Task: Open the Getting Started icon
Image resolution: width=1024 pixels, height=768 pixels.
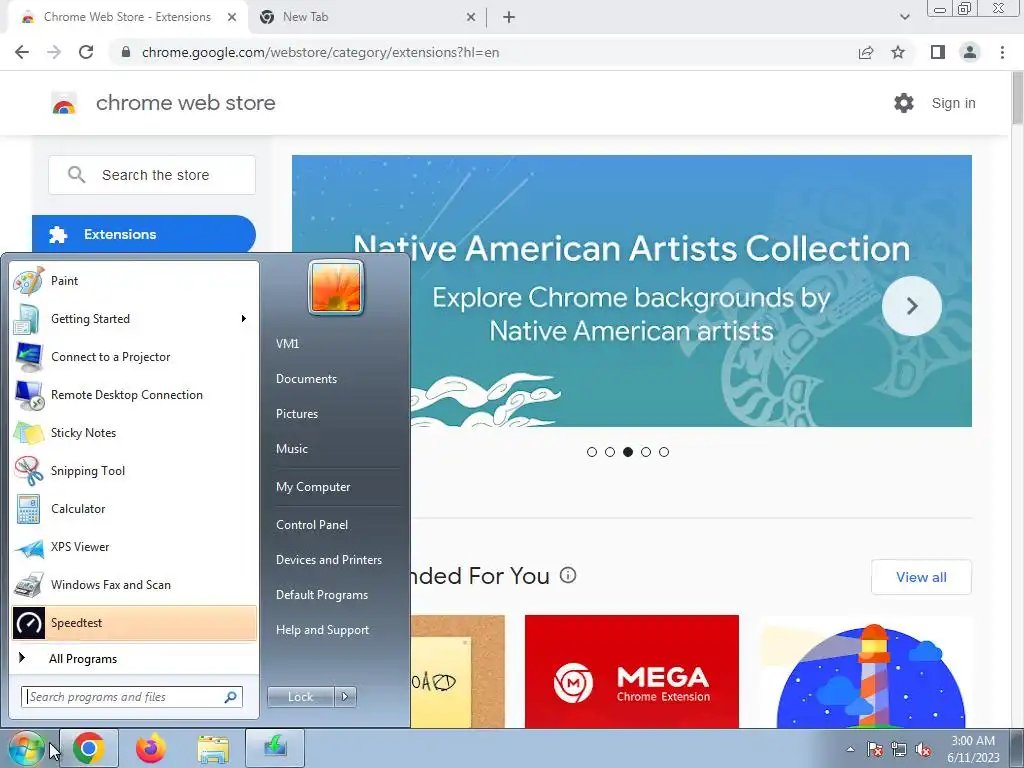Action: 28,319
